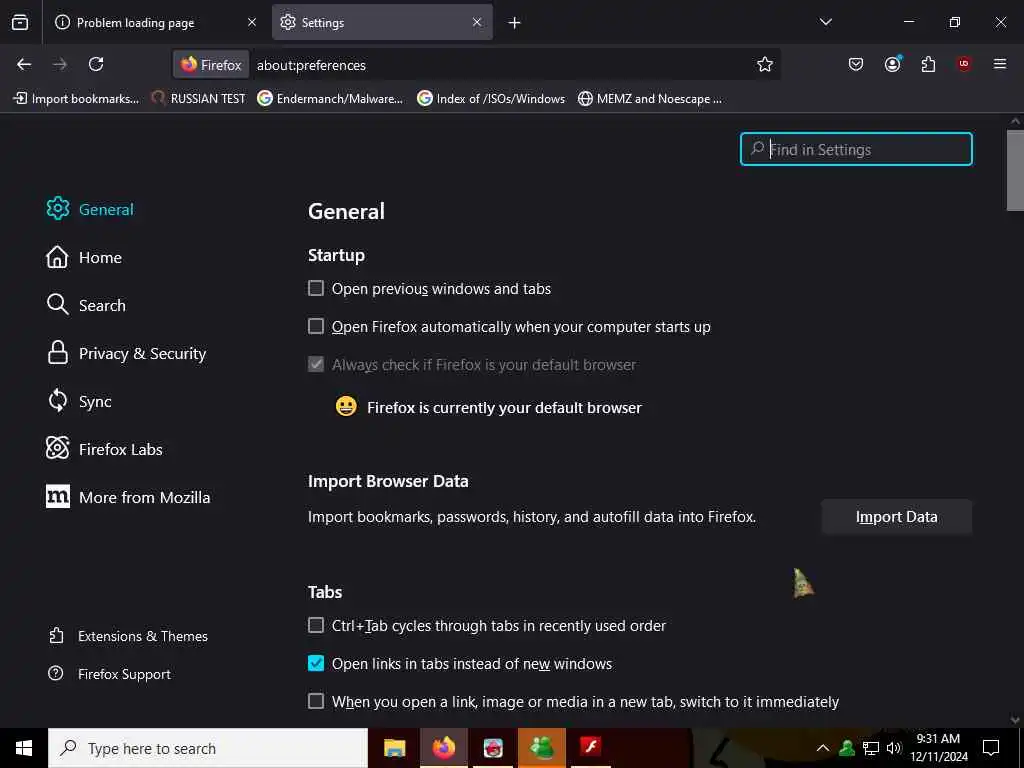The width and height of the screenshot is (1024, 768).
Task: Open Privacy & Security settings
Action: 126,353
